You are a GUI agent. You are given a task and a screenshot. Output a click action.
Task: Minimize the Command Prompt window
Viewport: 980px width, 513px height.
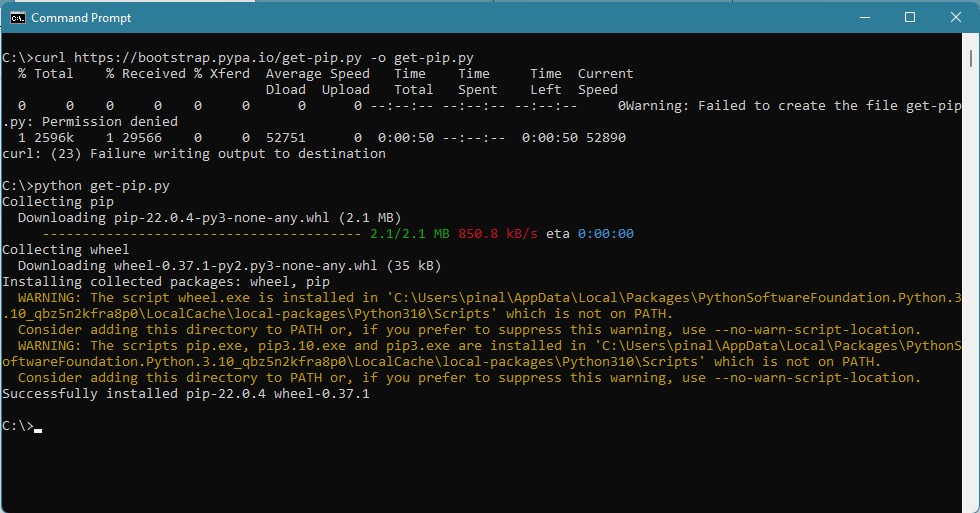(x=865, y=17)
